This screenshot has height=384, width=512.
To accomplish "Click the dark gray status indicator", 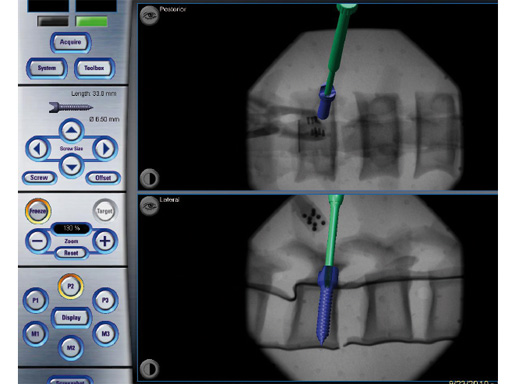I will (53, 21).
